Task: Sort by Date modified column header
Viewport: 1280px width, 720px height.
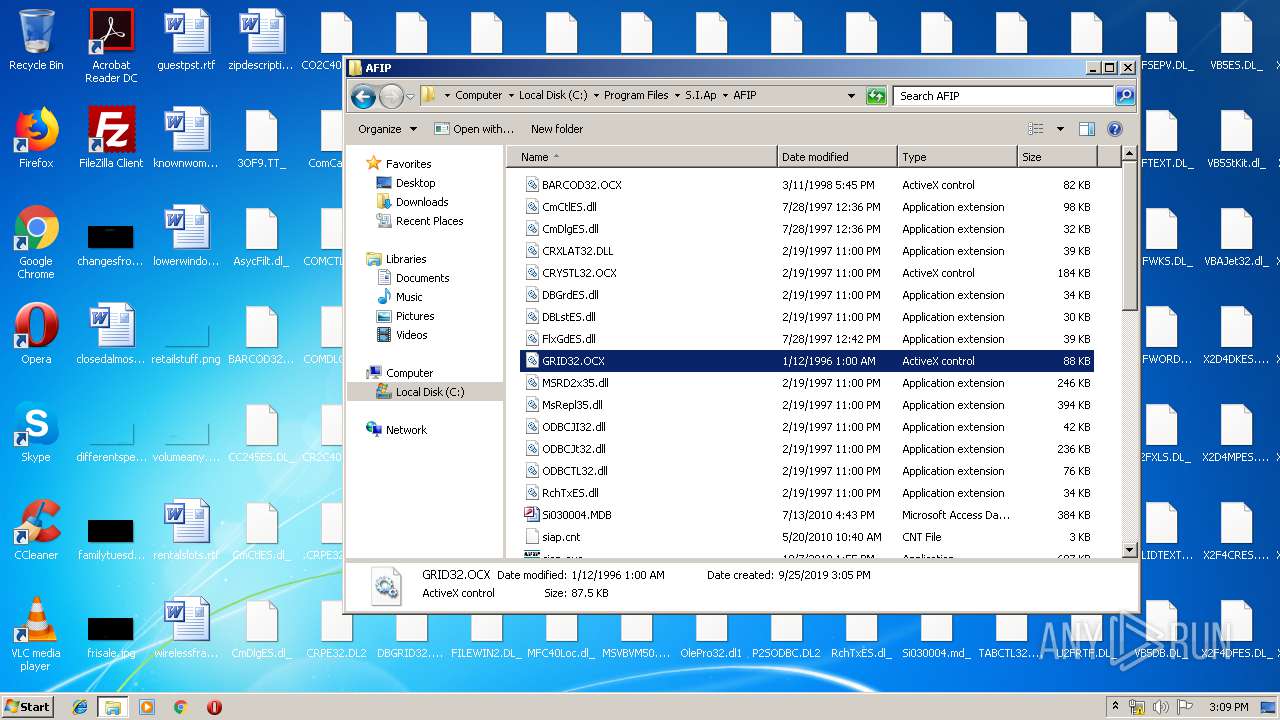Action: (837, 157)
